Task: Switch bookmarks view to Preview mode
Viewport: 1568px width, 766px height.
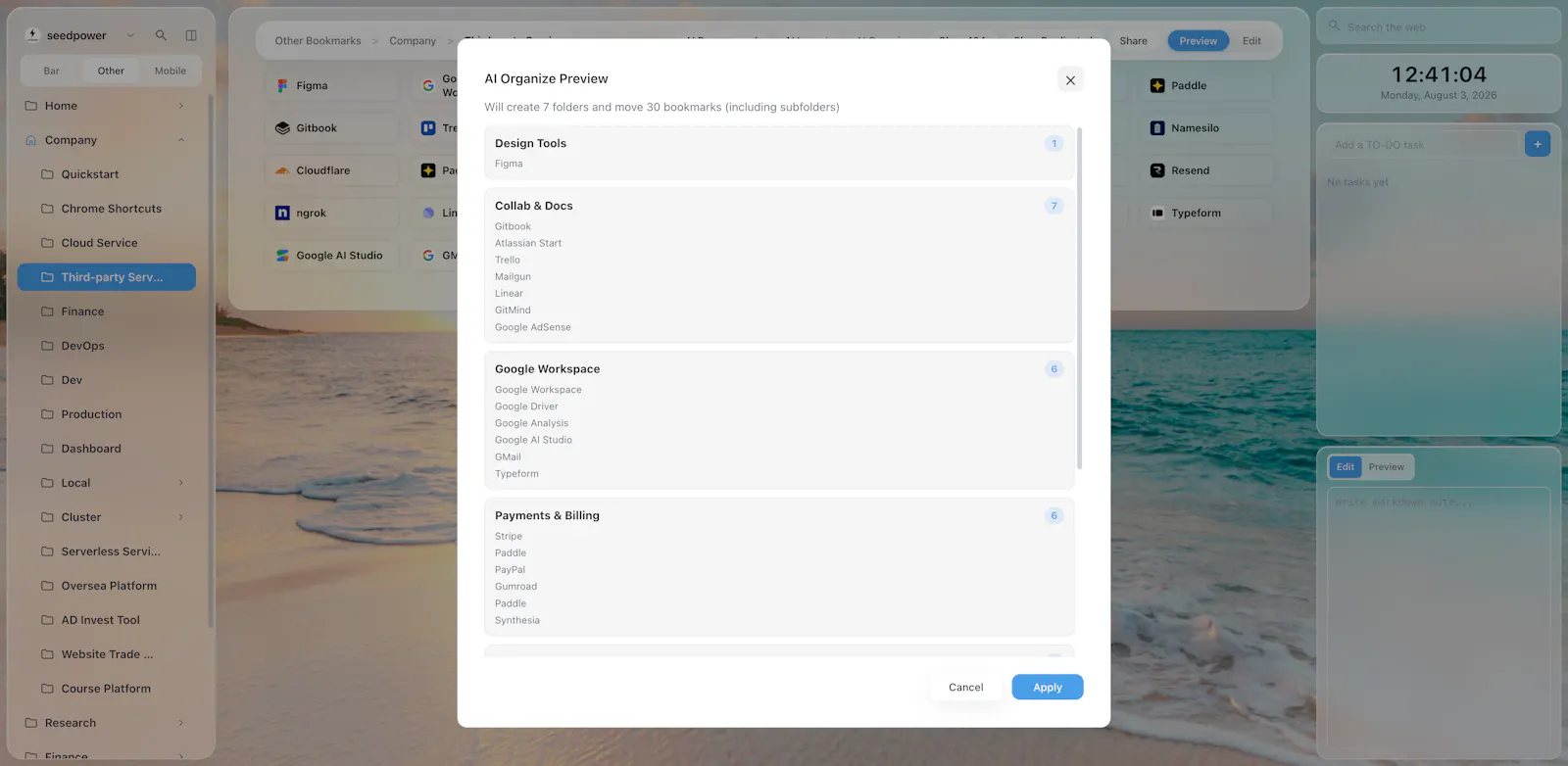Action: coord(1198,41)
